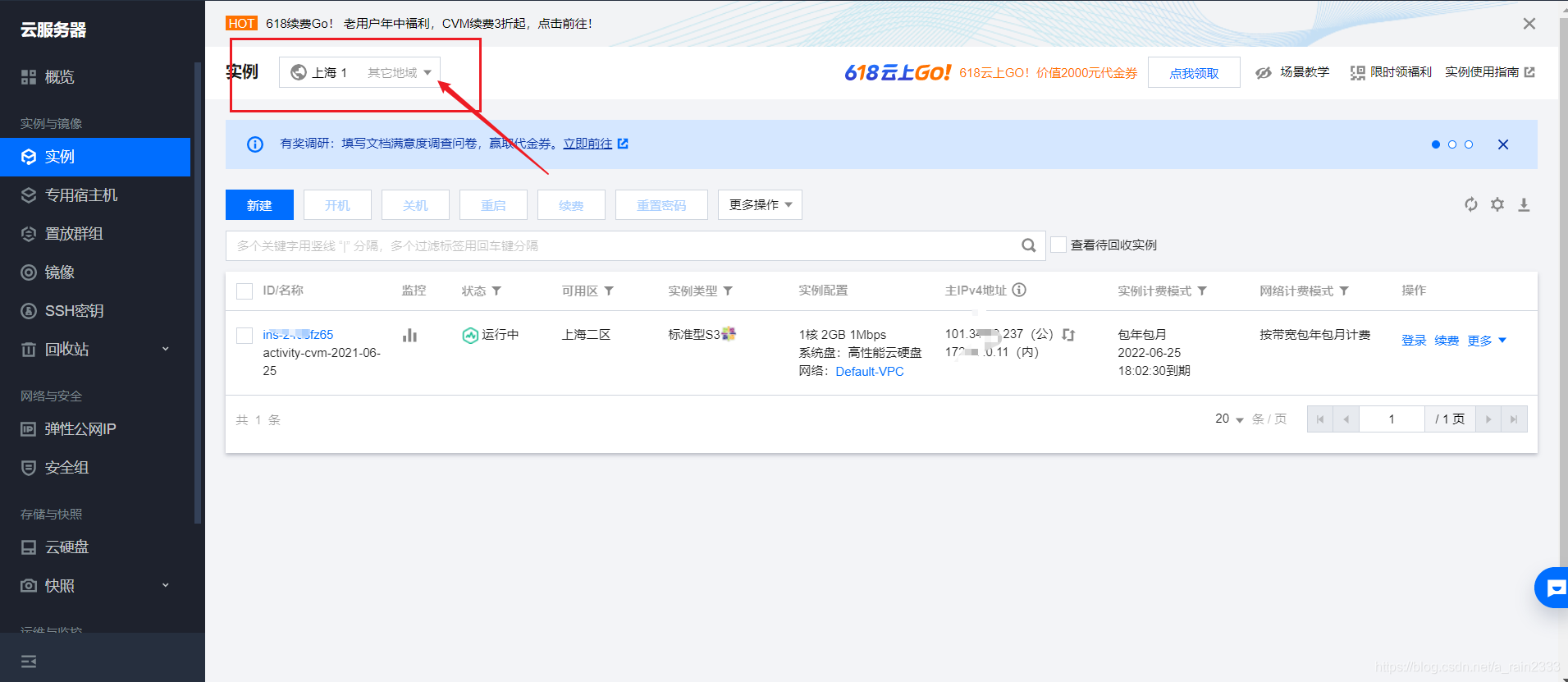Click the search magnifier icon
This screenshot has height=682, width=1568.
pos(1028,245)
